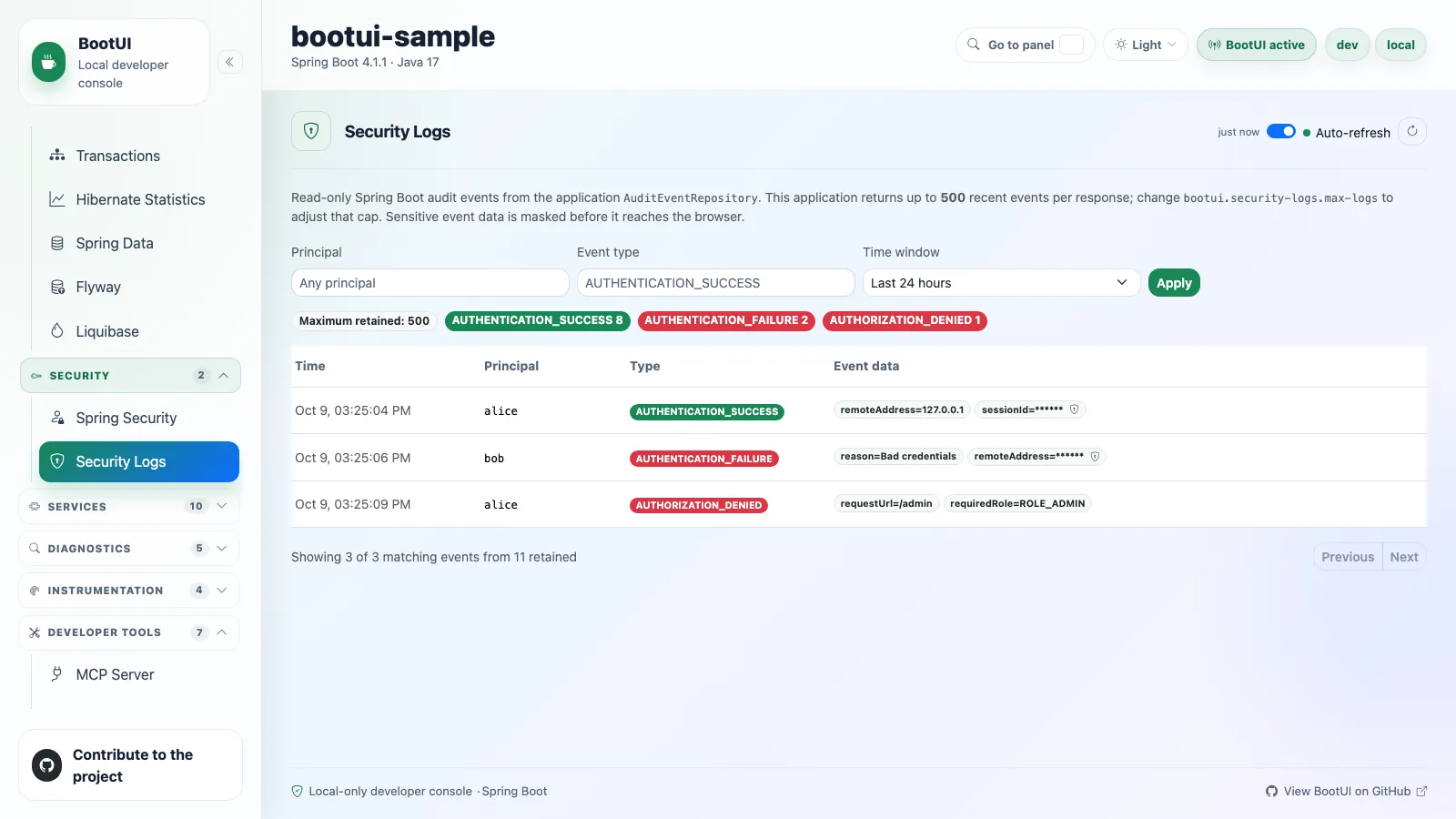Viewport: 1456px width, 819px height.
Task: Click the refresh icon next to Auto-refresh
Action: 1412,132
